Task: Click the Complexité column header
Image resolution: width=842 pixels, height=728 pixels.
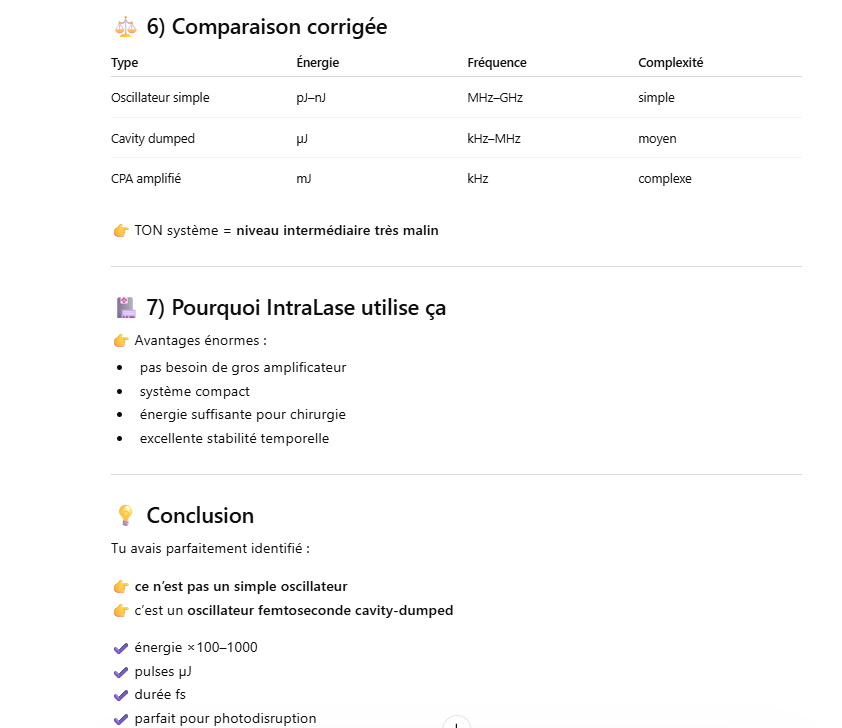Action: coord(670,63)
